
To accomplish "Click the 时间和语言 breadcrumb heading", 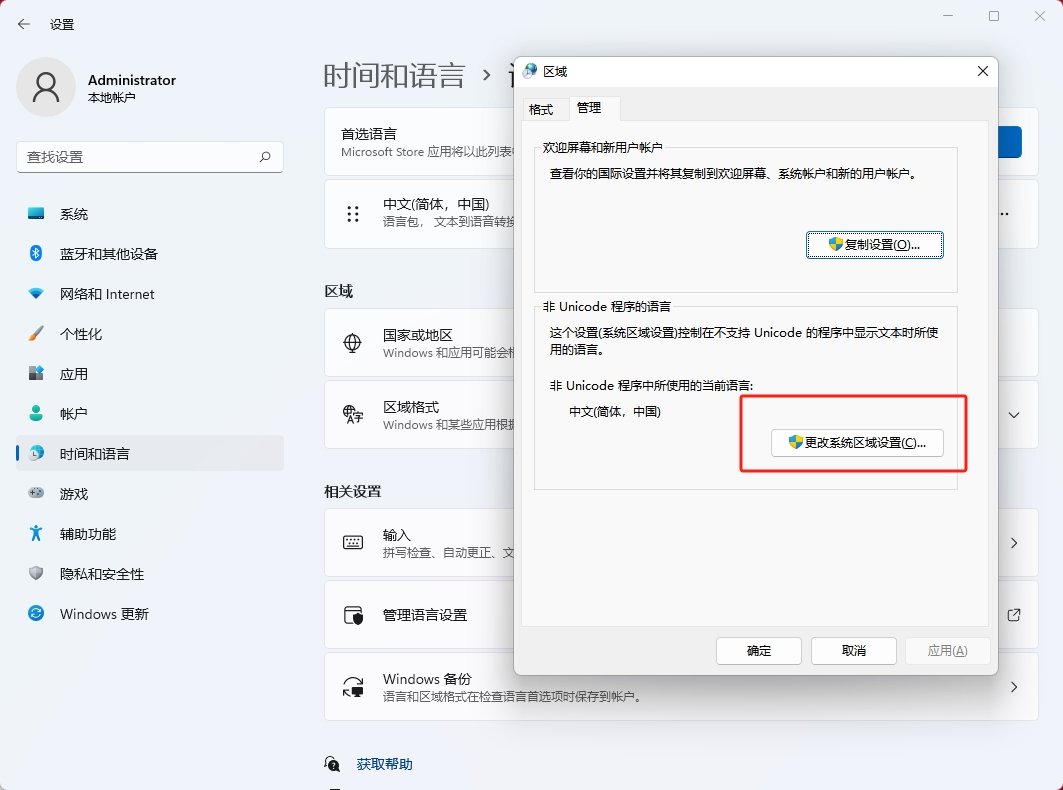I will 394,75.
